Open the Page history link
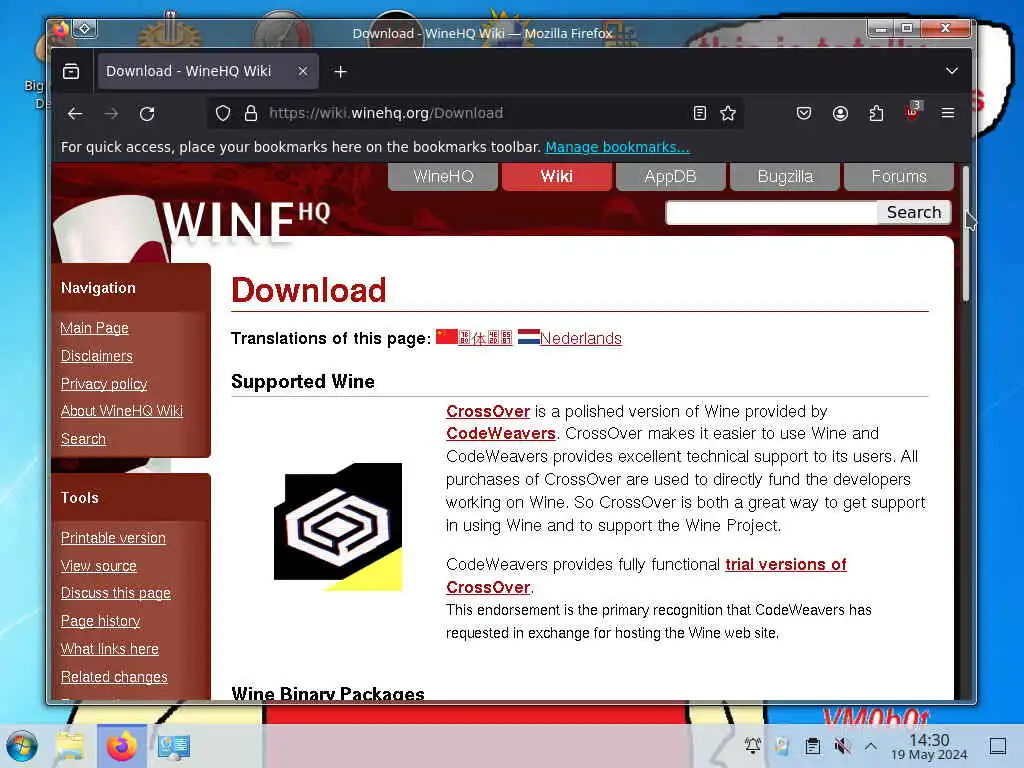The image size is (1024, 768). tap(101, 621)
